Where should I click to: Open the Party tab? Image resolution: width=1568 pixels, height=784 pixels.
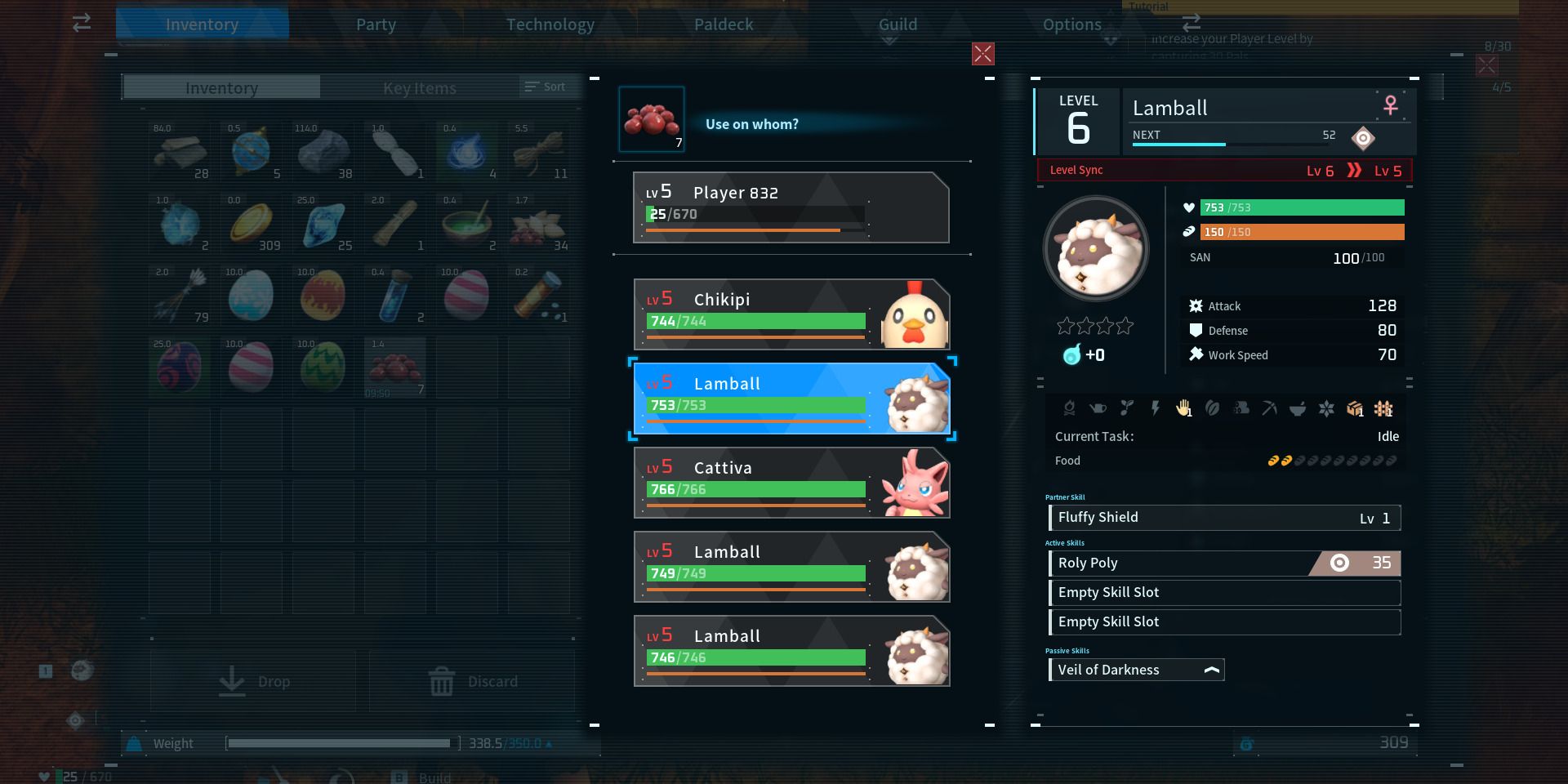pyautogui.click(x=376, y=24)
